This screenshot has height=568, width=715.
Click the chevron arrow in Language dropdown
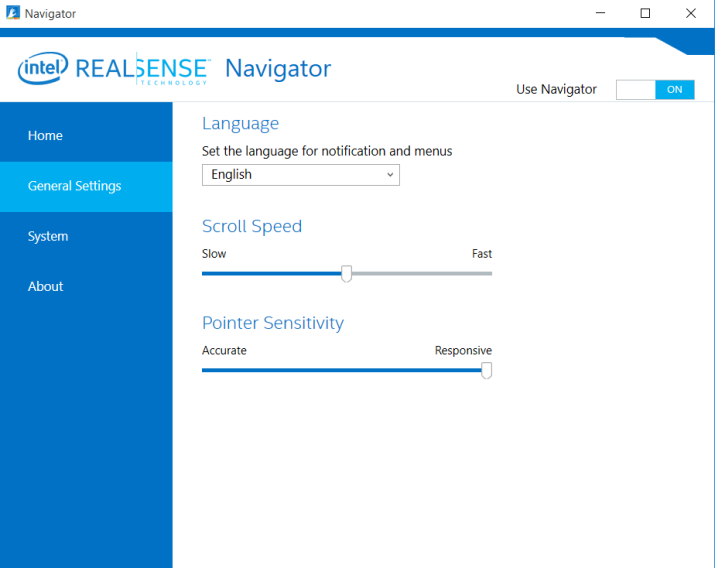390,175
